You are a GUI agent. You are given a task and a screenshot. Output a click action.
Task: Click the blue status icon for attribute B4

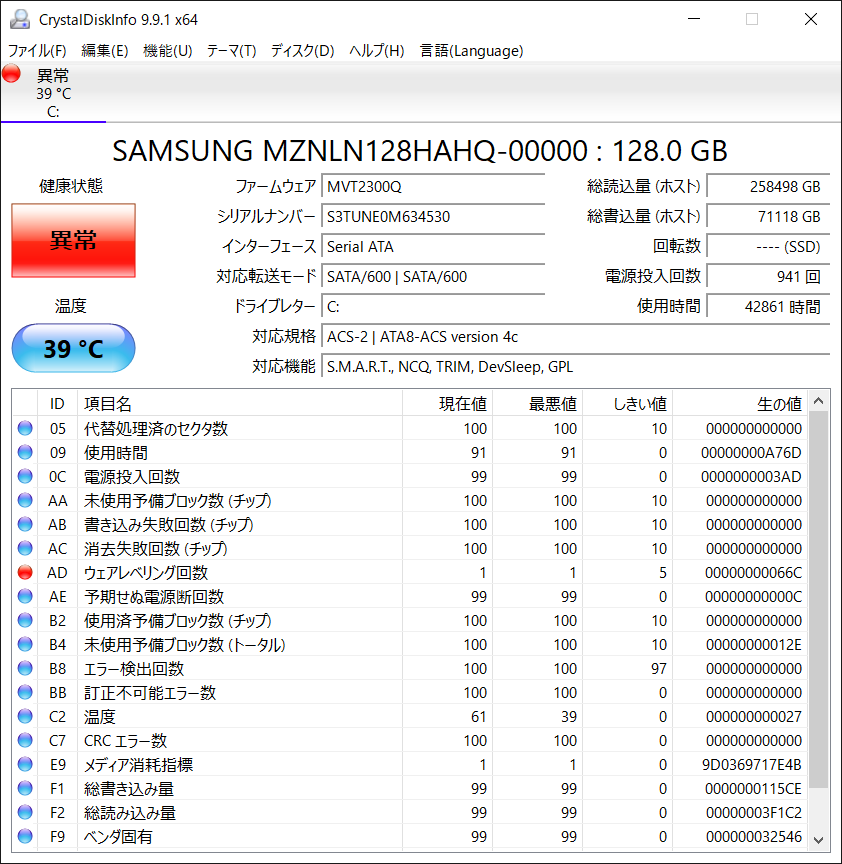[x=25, y=644]
